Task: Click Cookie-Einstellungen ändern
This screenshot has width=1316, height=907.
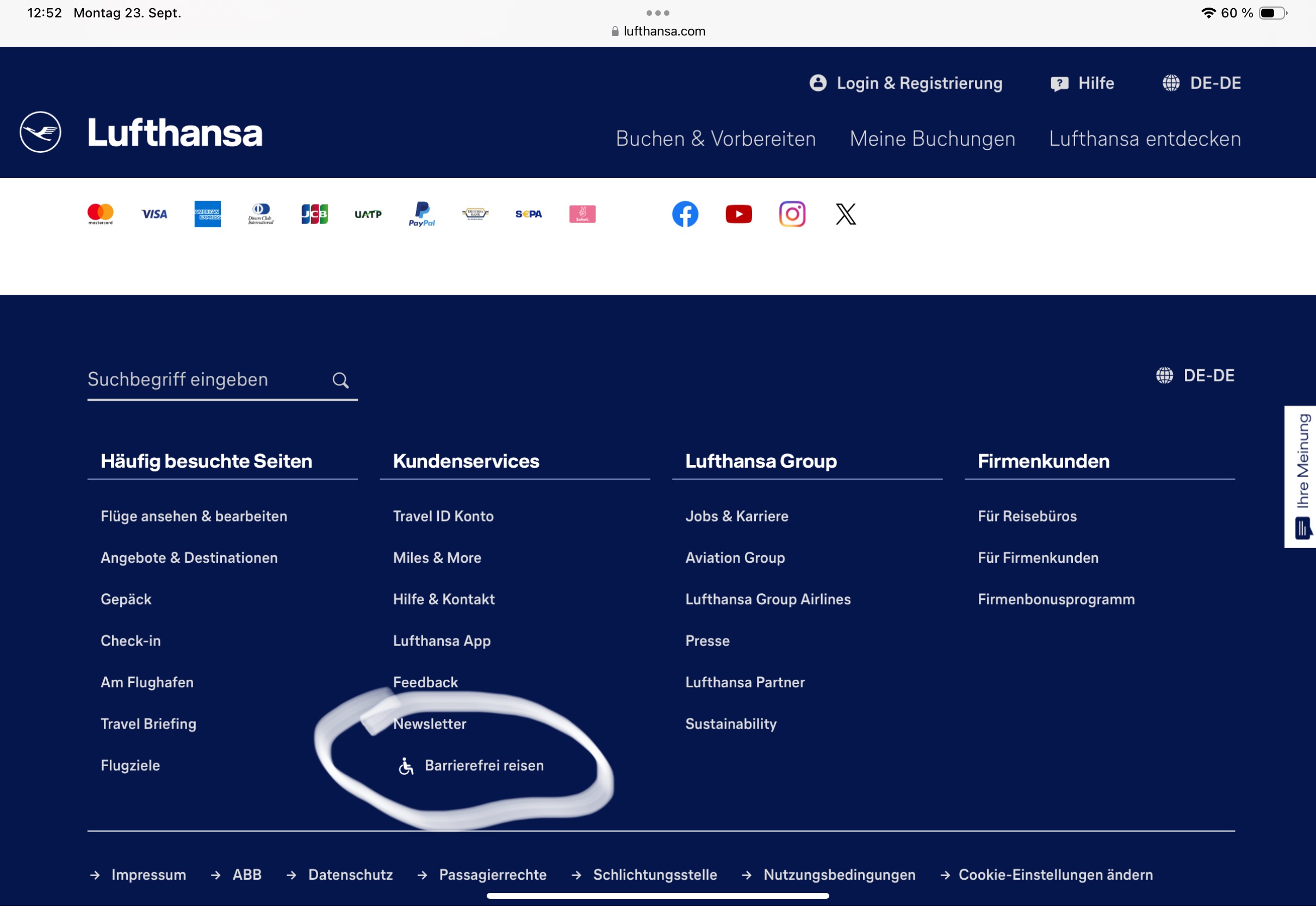Action: (x=1056, y=875)
